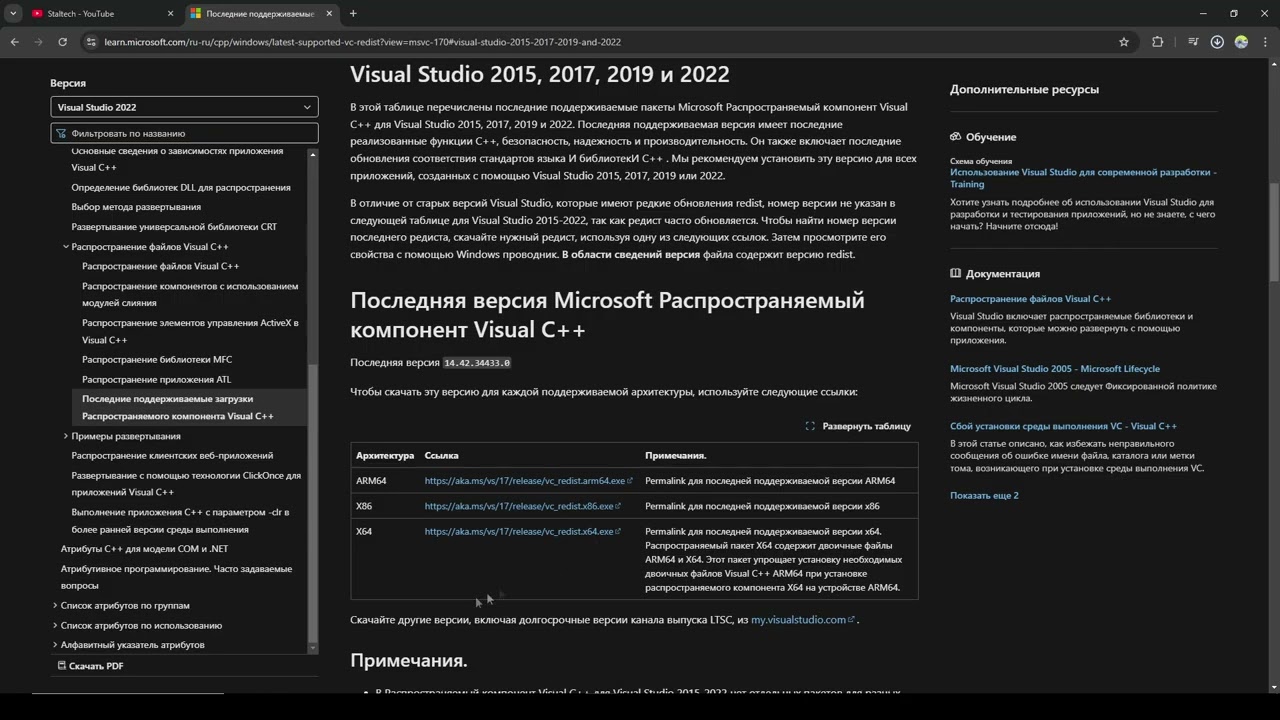Open the browser extensions menu
The image size is (1280, 720).
(1158, 42)
